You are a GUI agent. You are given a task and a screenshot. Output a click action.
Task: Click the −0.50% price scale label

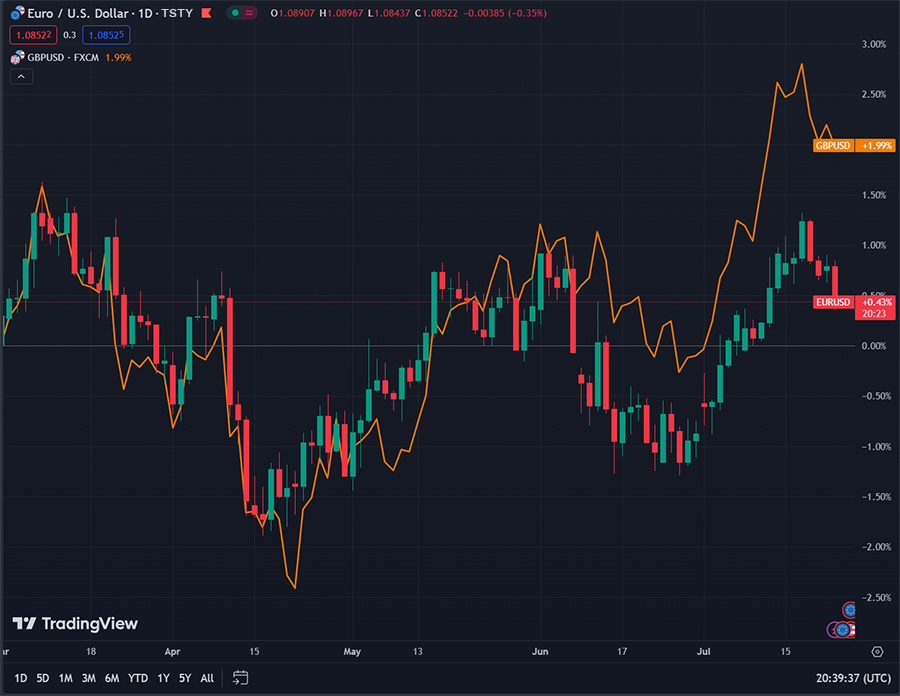(x=876, y=396)
